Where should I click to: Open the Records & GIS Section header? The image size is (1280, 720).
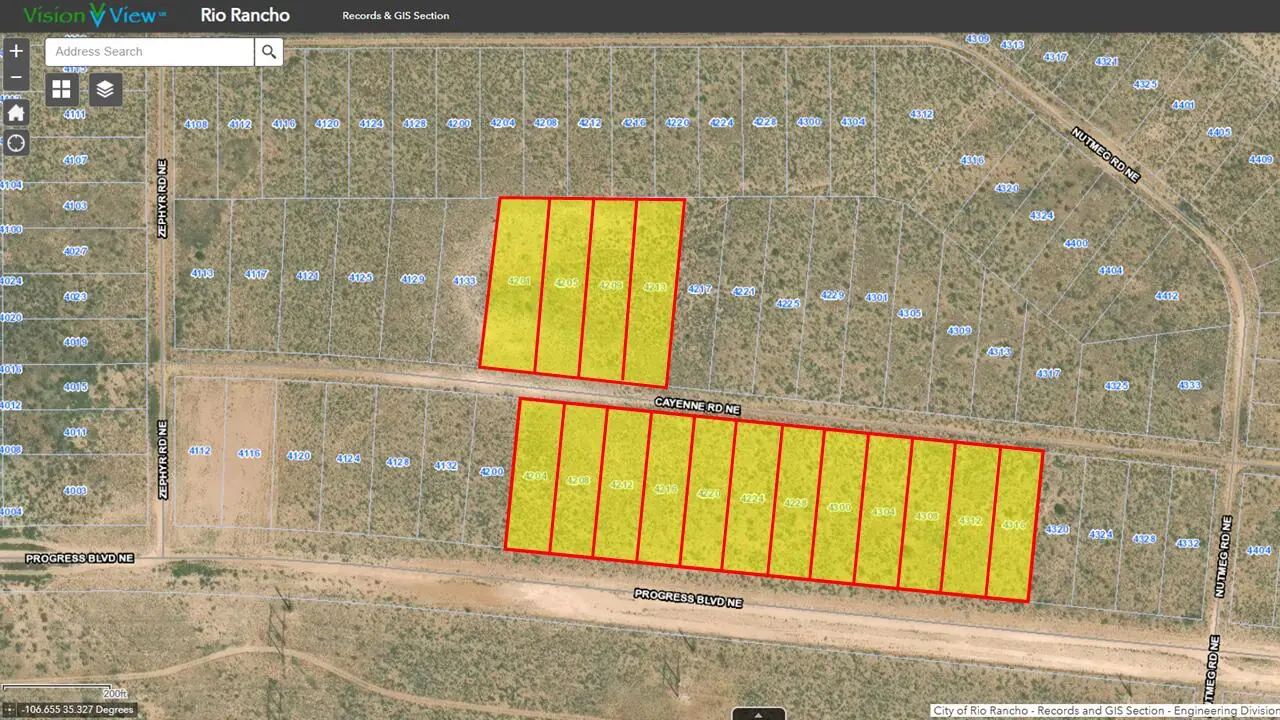click(395, 15)
